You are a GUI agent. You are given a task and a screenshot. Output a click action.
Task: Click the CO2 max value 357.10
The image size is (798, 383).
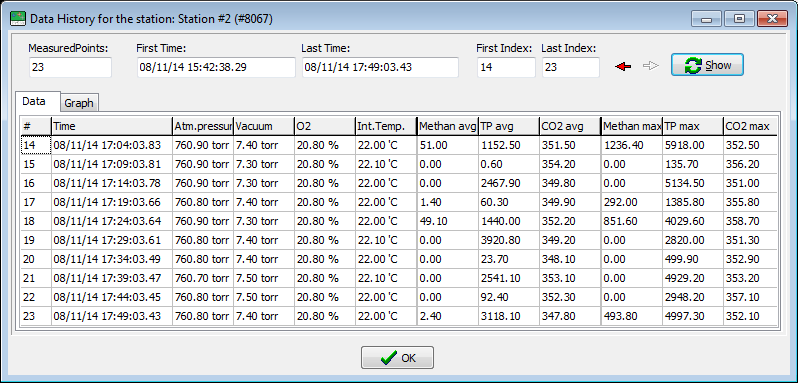(750, 297)
